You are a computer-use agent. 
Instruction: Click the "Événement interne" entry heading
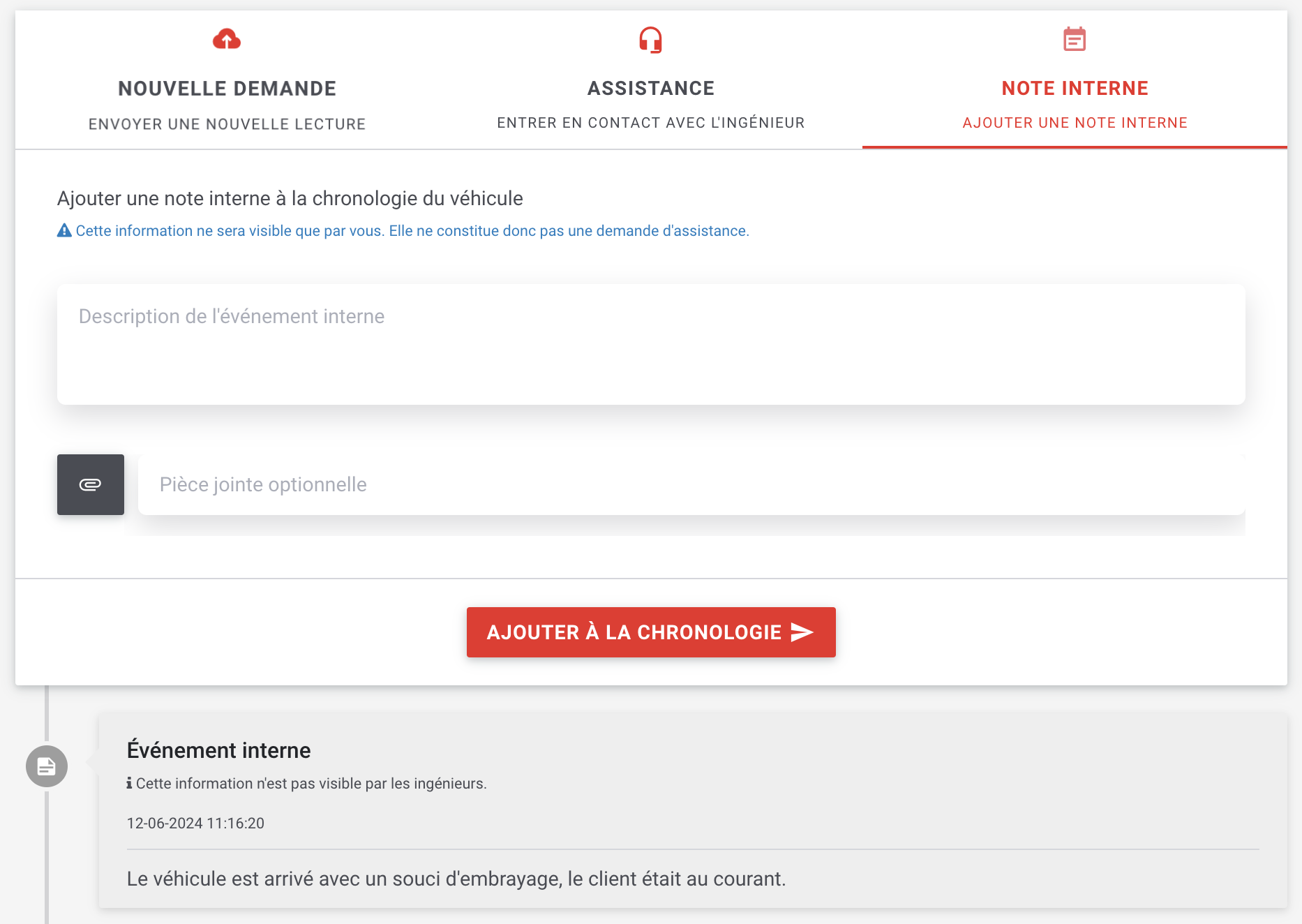pos(218,750)
